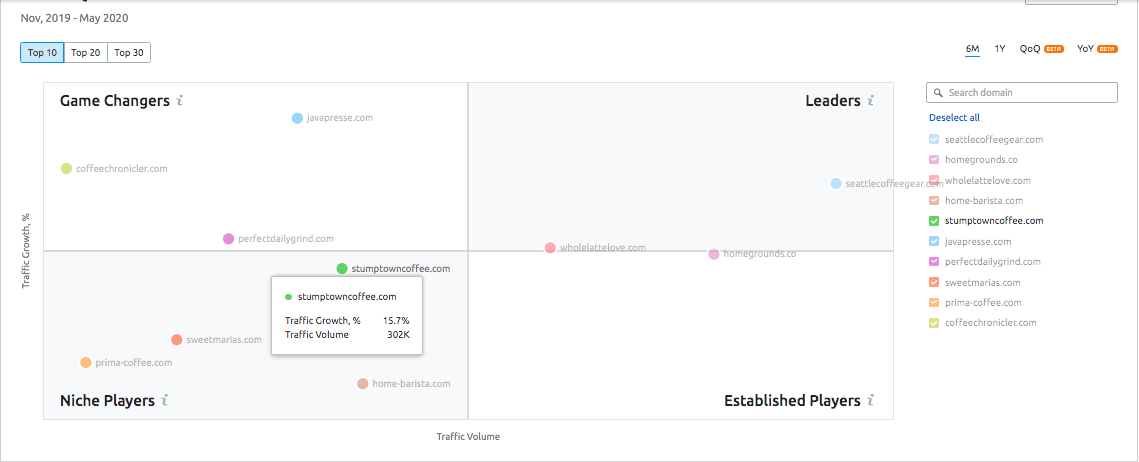The image size is (1139, 462).
Task: Open the Niche Players info icon
Action: (165, 400)
